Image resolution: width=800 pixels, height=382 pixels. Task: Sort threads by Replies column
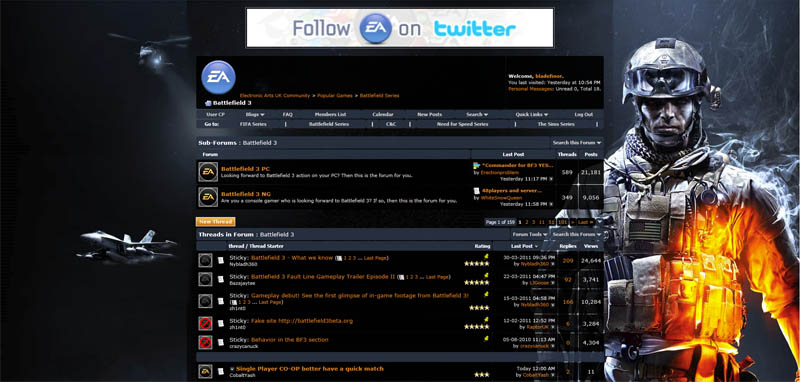click(568, 246)
